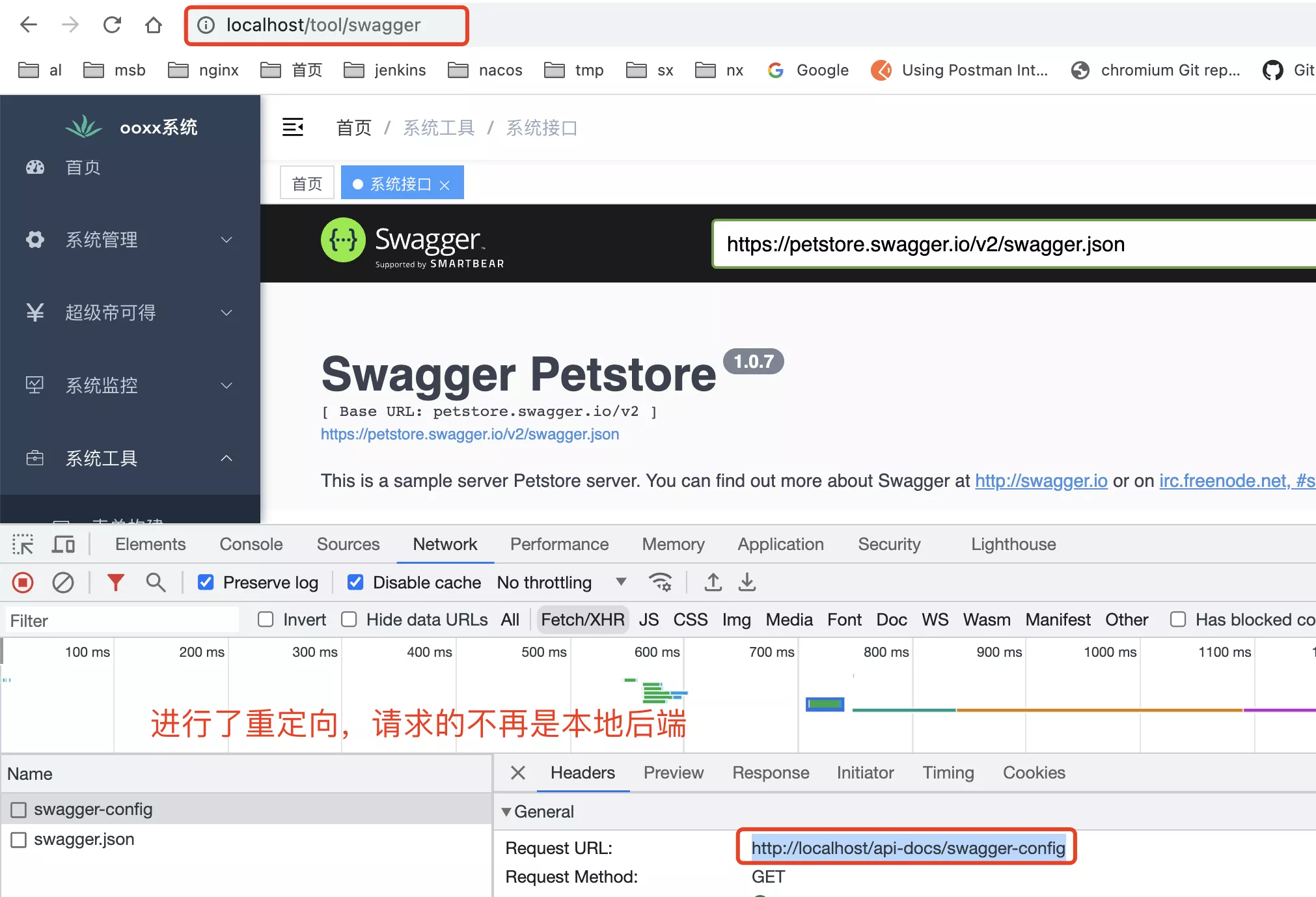Follow the http://swagger.io link
The width and height of the screenshot is (1316, 897).
(x=1041, y=480)
